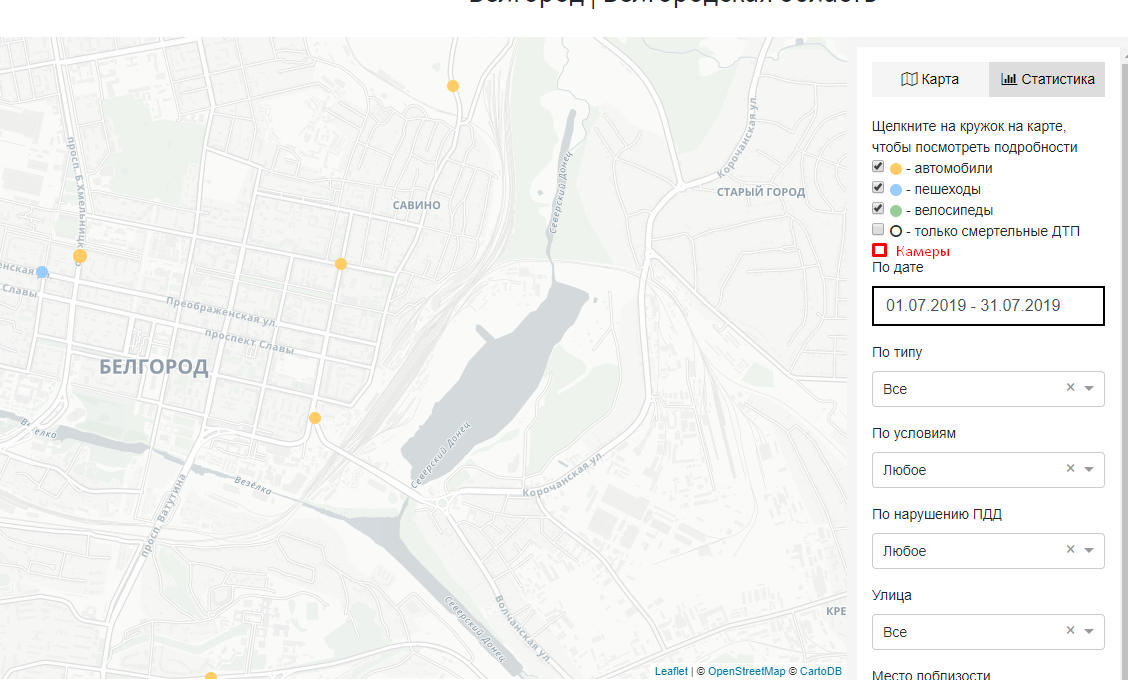This screenshot has width=1128, height=680.
Task: Switch to the Карта tab
Action: (x=930, y=79)
